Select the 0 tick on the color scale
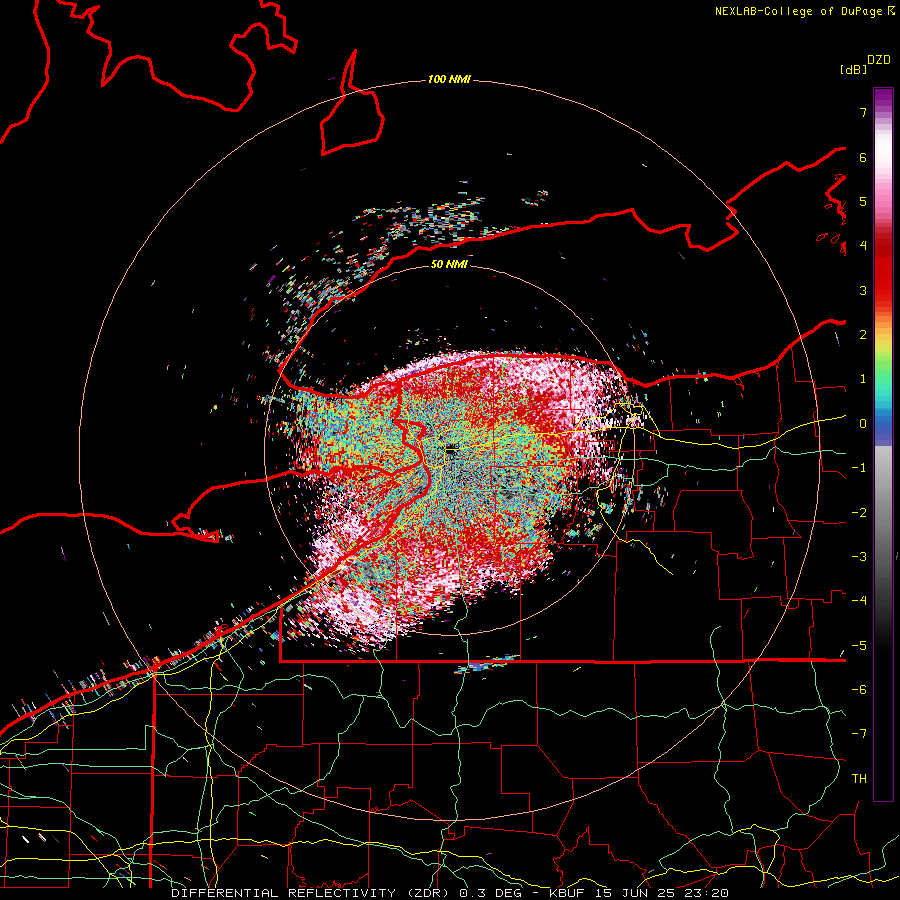Image resolution: width=900 pixels, height=900 pixels. pyautogui.click(x=863, y=424)
